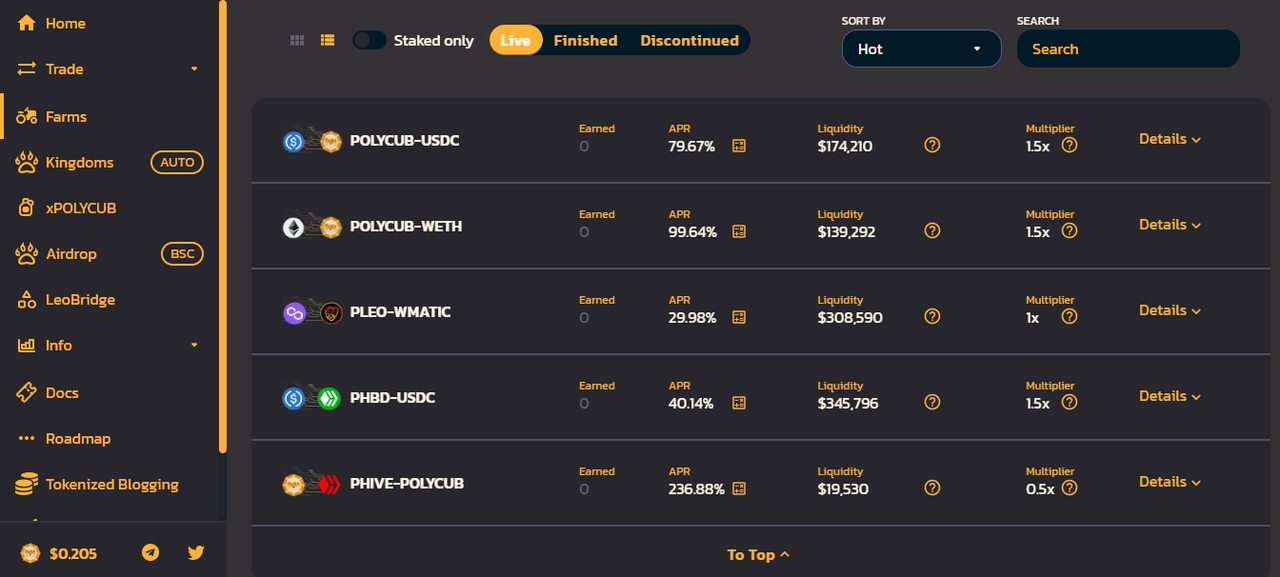Click the BSC badge beside Airdrop

182,254
